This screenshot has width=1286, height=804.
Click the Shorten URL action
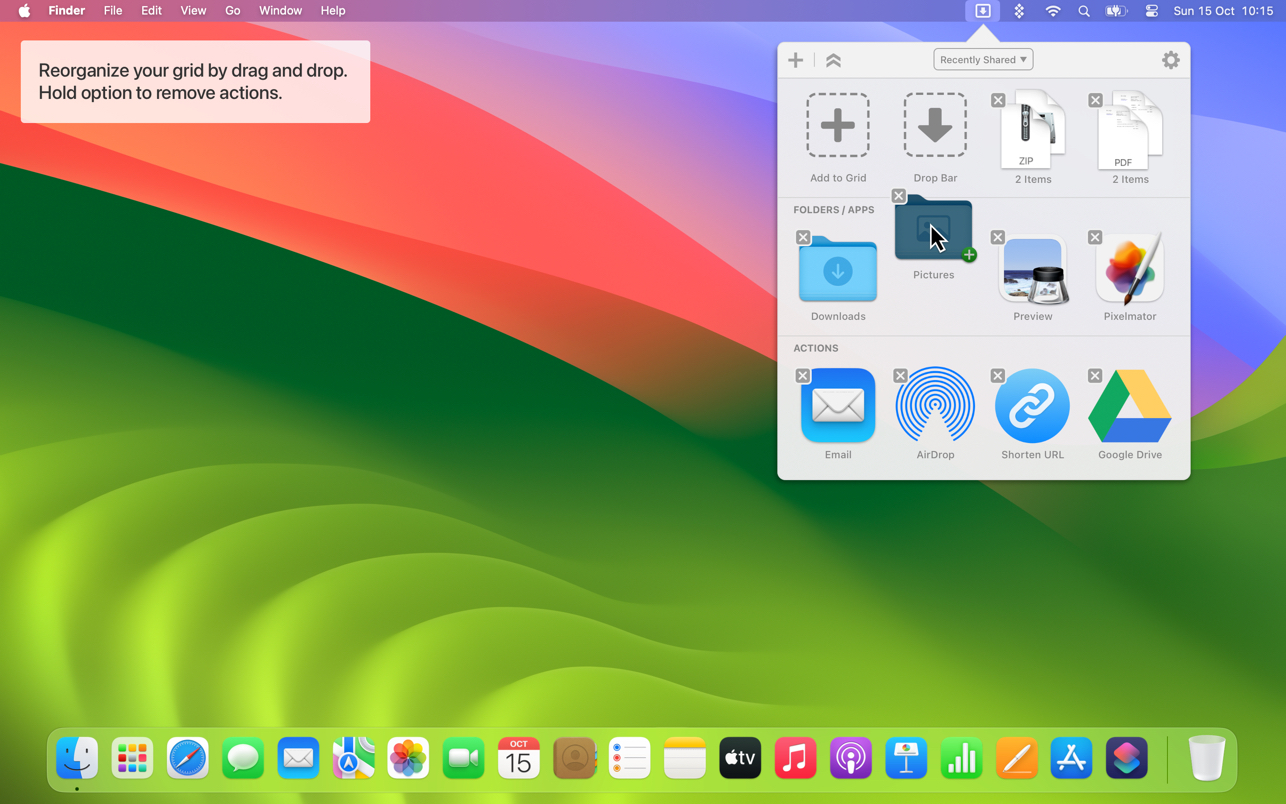[1032, 406]
